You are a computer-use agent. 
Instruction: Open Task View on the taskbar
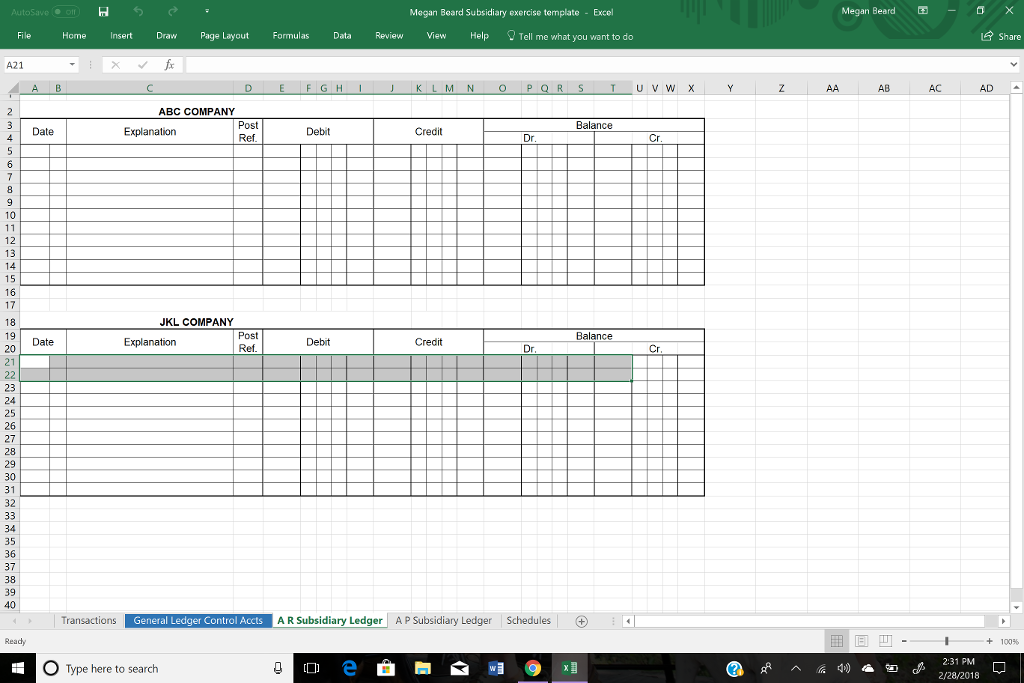click(312, 668)
